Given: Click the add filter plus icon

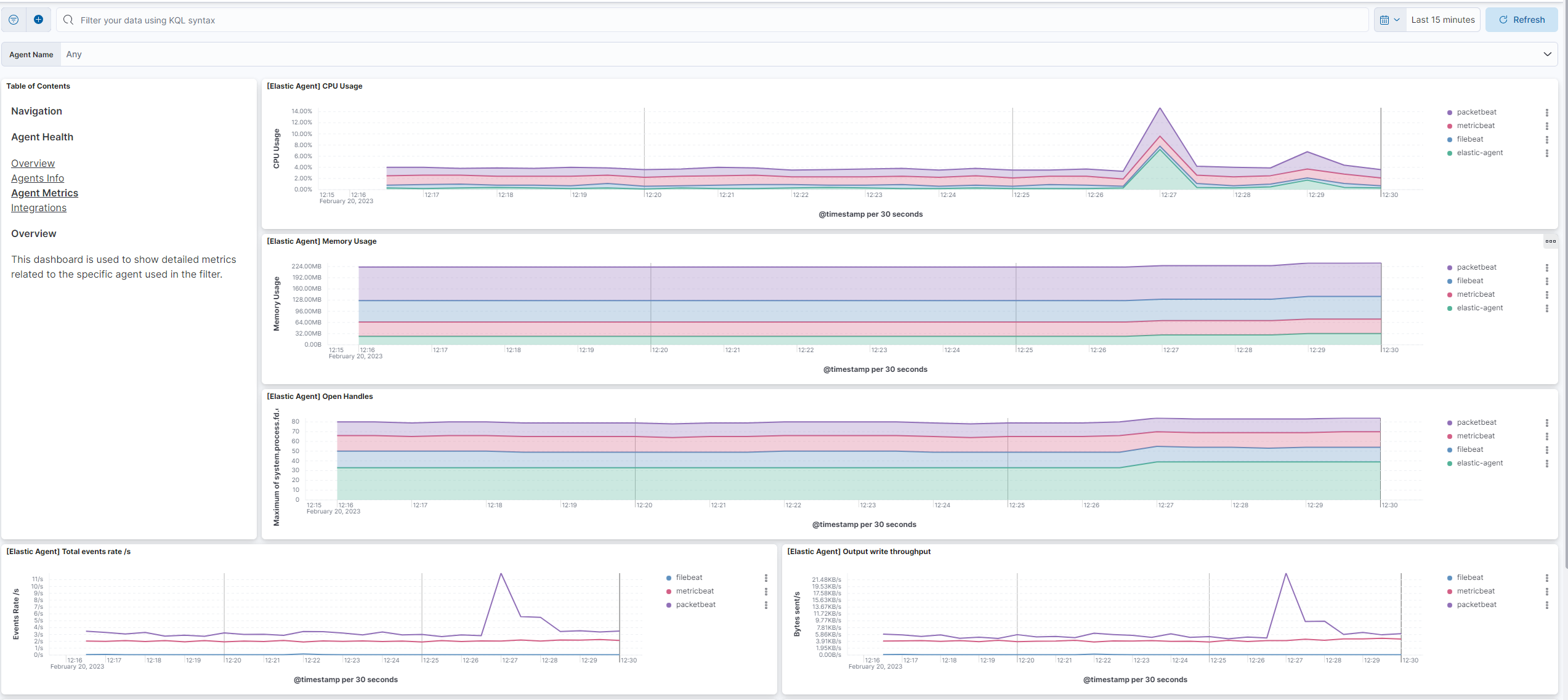Looking at the screenshot, I should [38, 19].
